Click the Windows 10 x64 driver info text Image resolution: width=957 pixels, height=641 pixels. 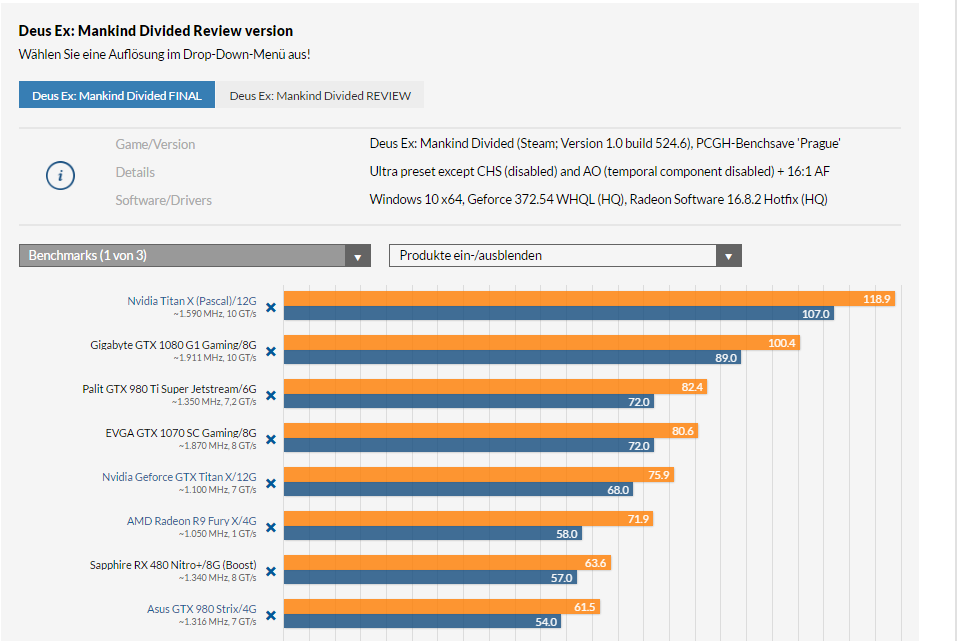click(x=598, y=200)
